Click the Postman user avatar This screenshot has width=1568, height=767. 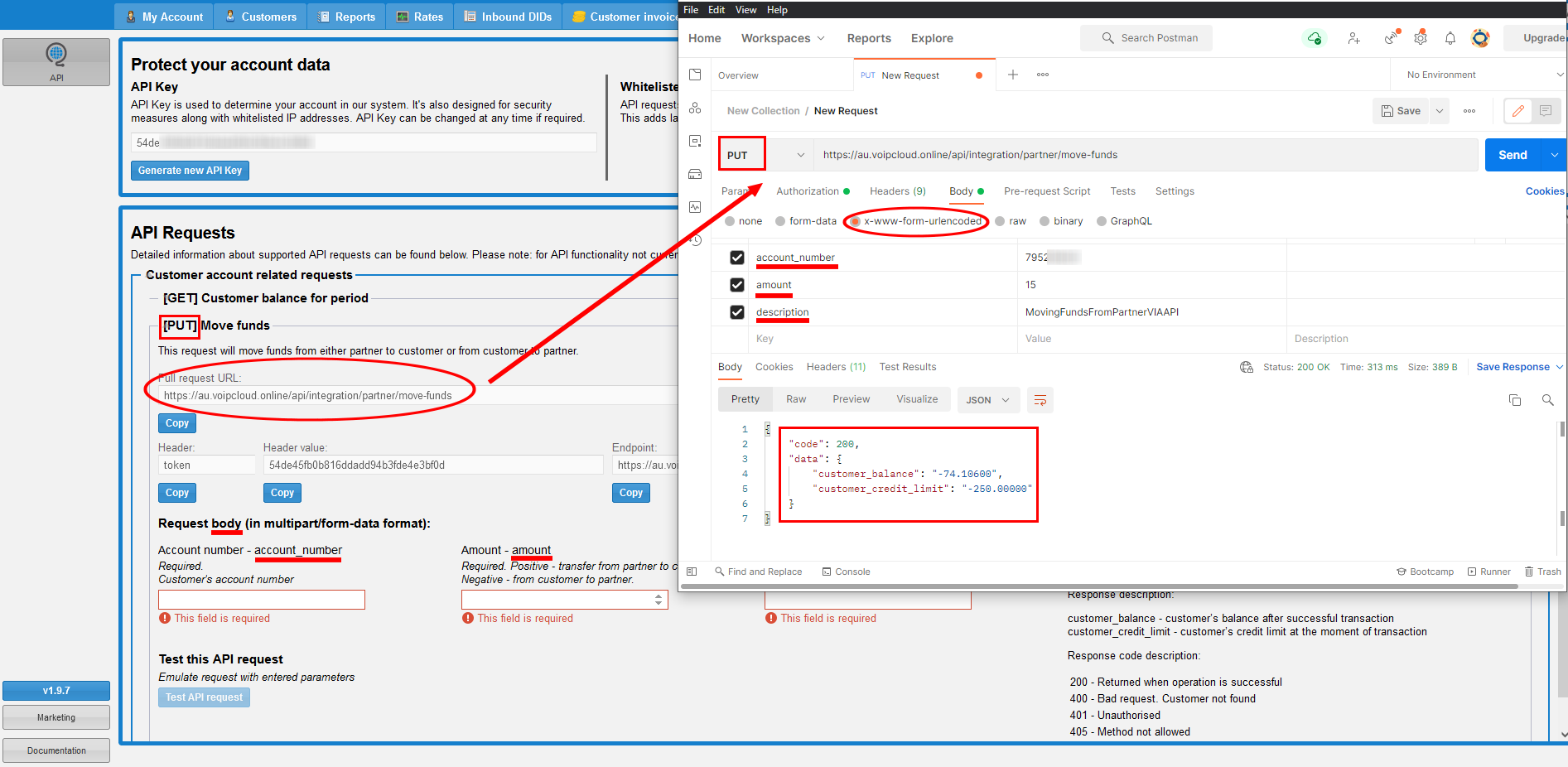coord(1480,38)
